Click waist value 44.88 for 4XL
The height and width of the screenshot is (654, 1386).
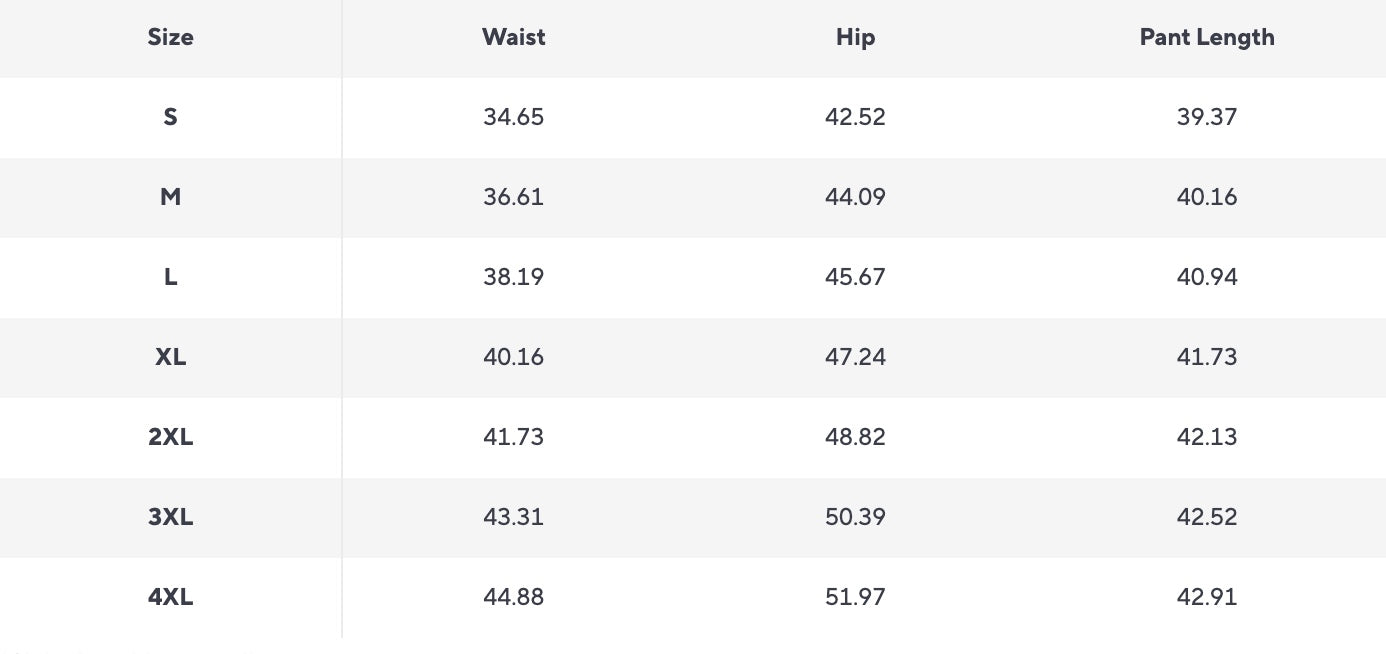click(x=513, y=597)
